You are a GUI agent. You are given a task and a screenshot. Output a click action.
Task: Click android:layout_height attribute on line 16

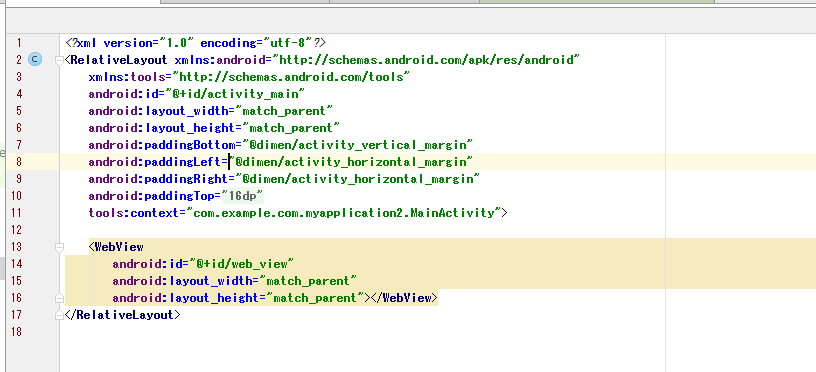(186, 298)
